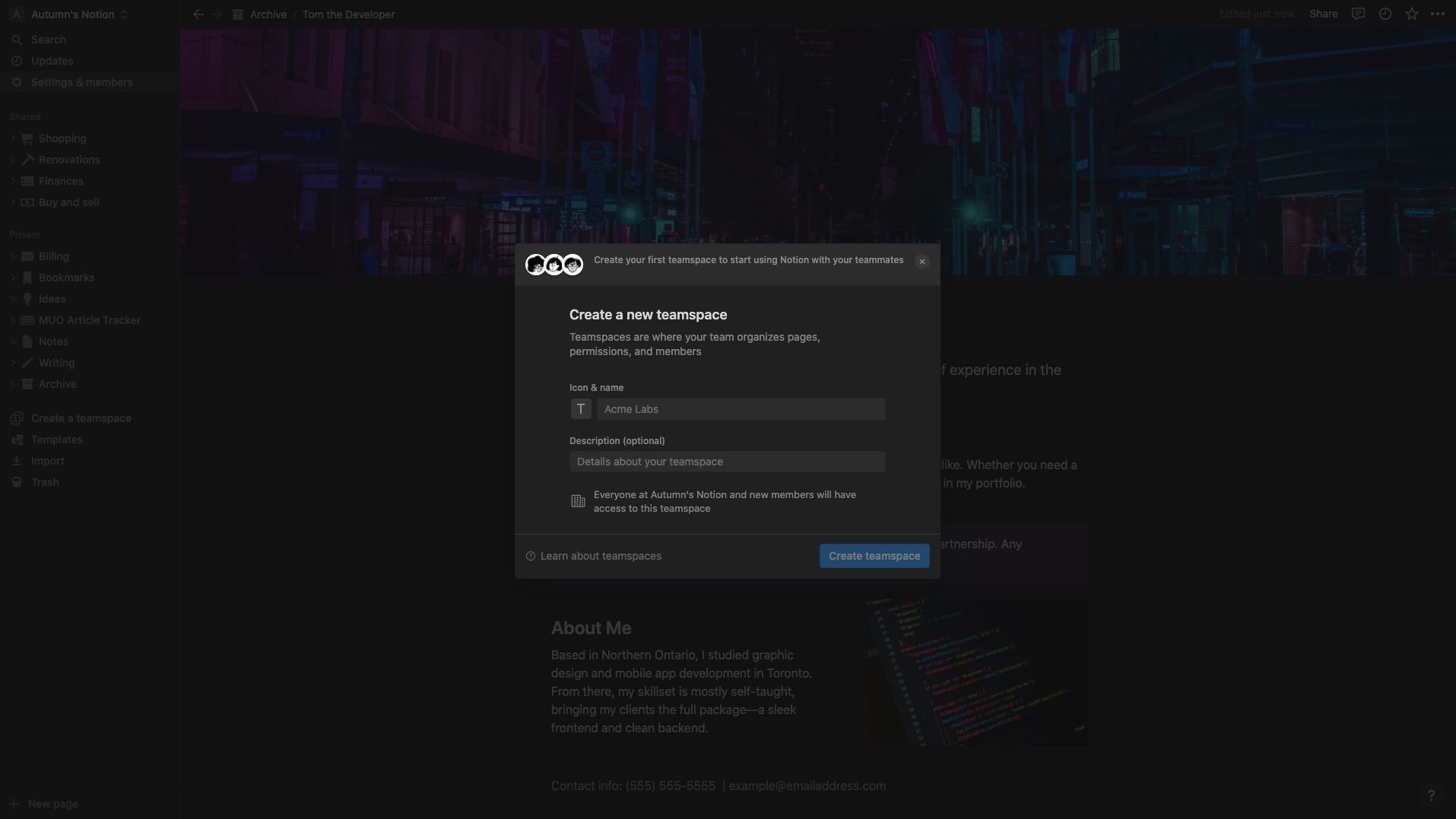
Task: Expand the Renovations page toggle
Action: 12,160
